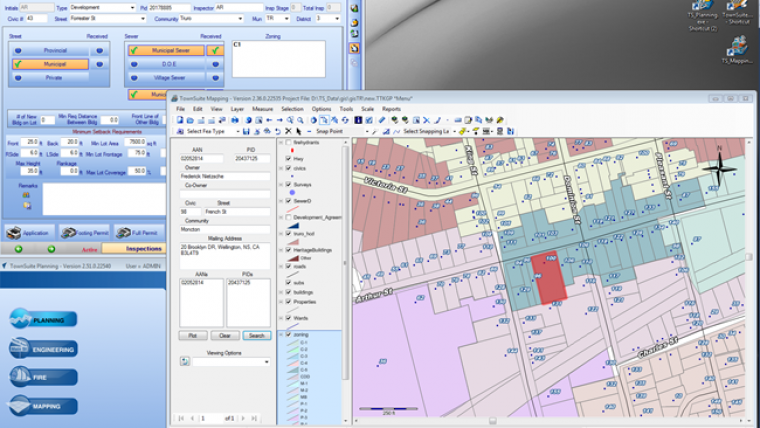Go to previous view with left arrow icon
The height and width of the screenshot is (428, 760).
pos(269,120)
